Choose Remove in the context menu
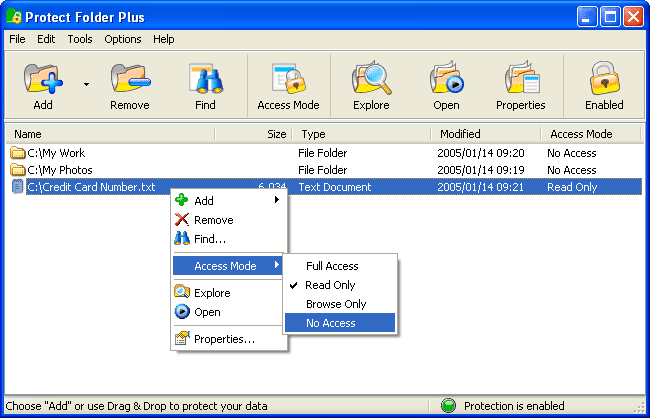Screen dimensions: 650x418 (x=228, y=220)
